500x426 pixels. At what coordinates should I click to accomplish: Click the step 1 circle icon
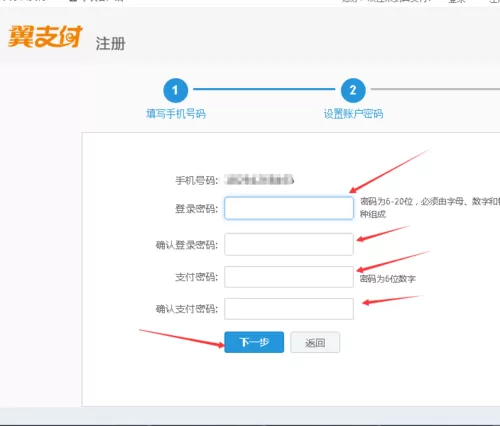point(175,90)
